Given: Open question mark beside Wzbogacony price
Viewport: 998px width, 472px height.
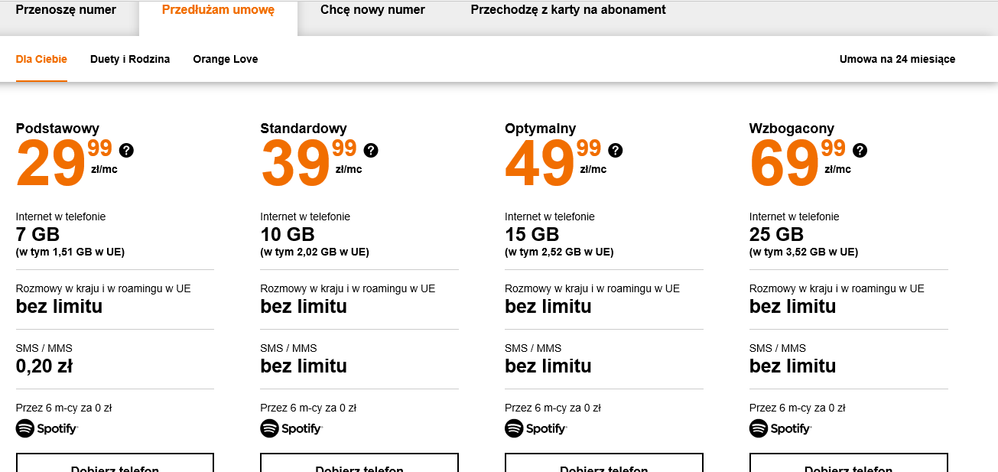Looking at the screenshot, I should click(860, 150).
